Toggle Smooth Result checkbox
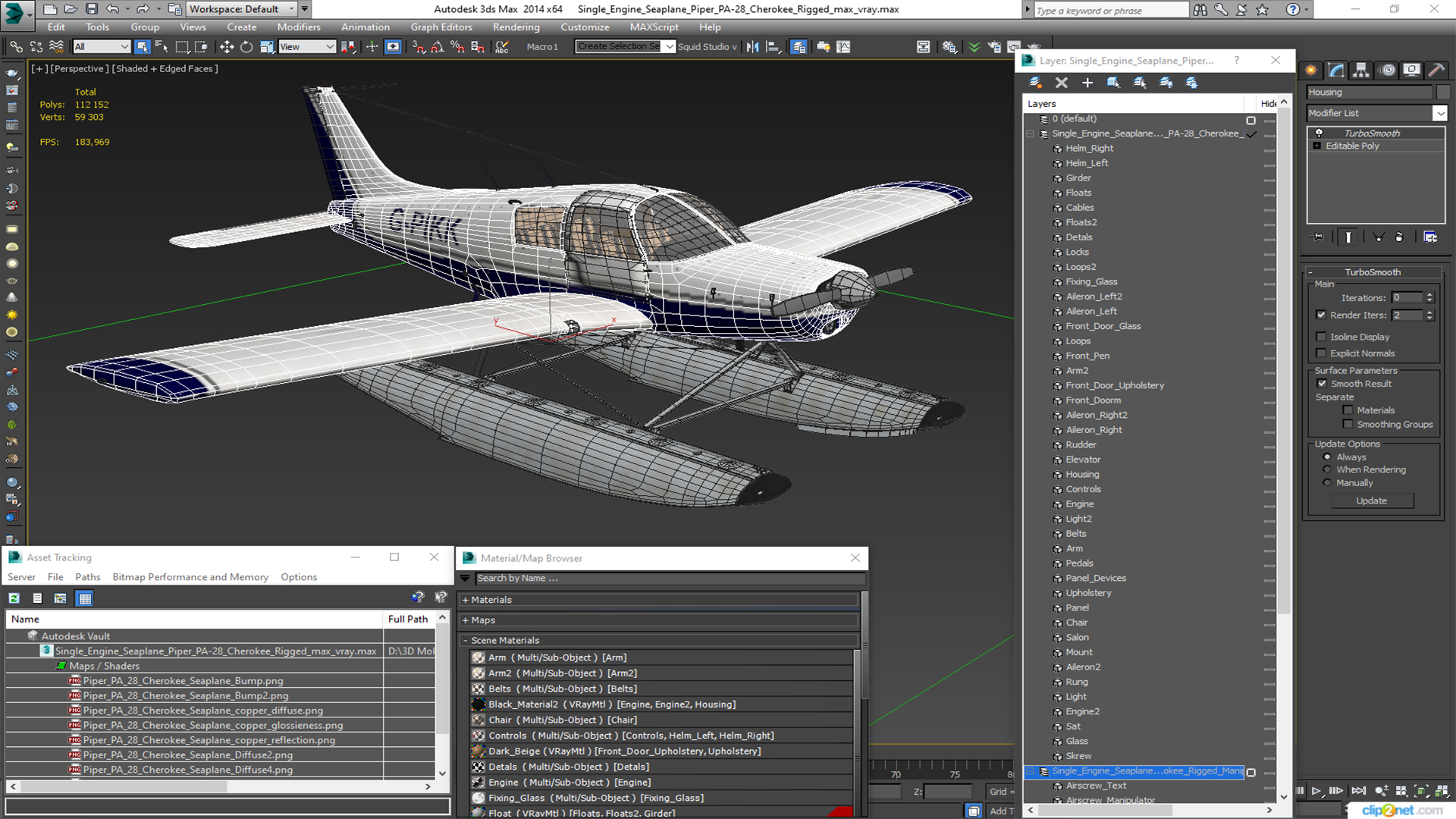1456x819 pixels. 1322,384
